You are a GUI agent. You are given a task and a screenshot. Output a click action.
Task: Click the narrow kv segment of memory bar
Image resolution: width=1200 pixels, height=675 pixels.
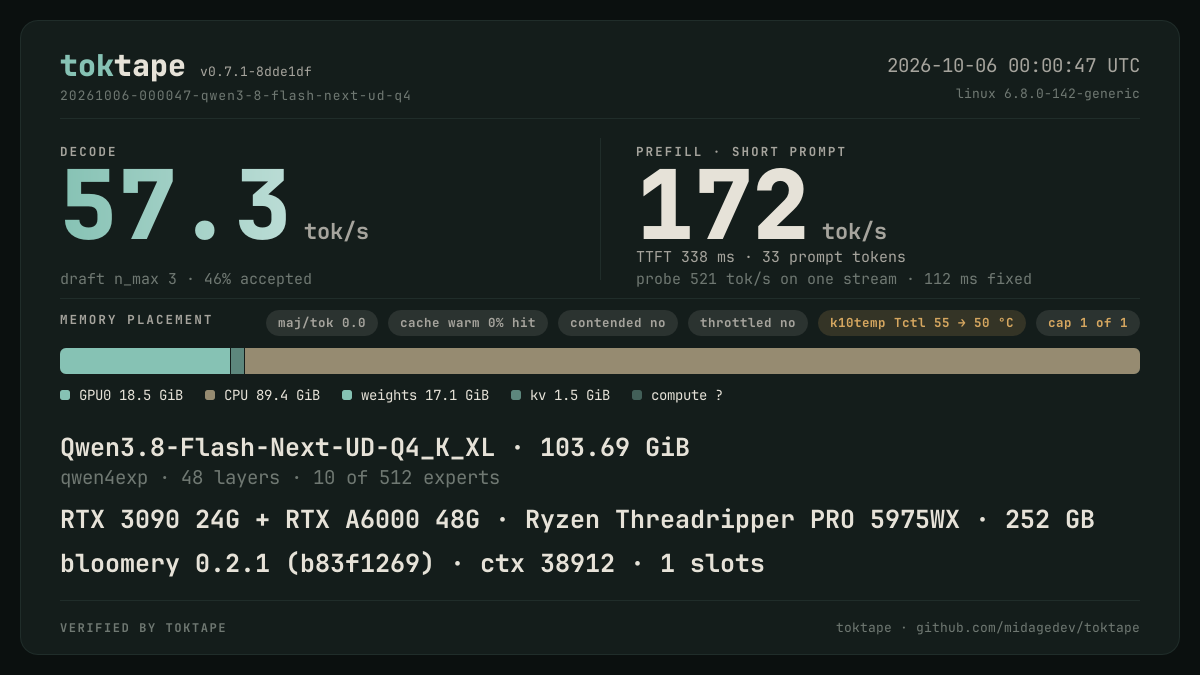(x=238, y=361)
